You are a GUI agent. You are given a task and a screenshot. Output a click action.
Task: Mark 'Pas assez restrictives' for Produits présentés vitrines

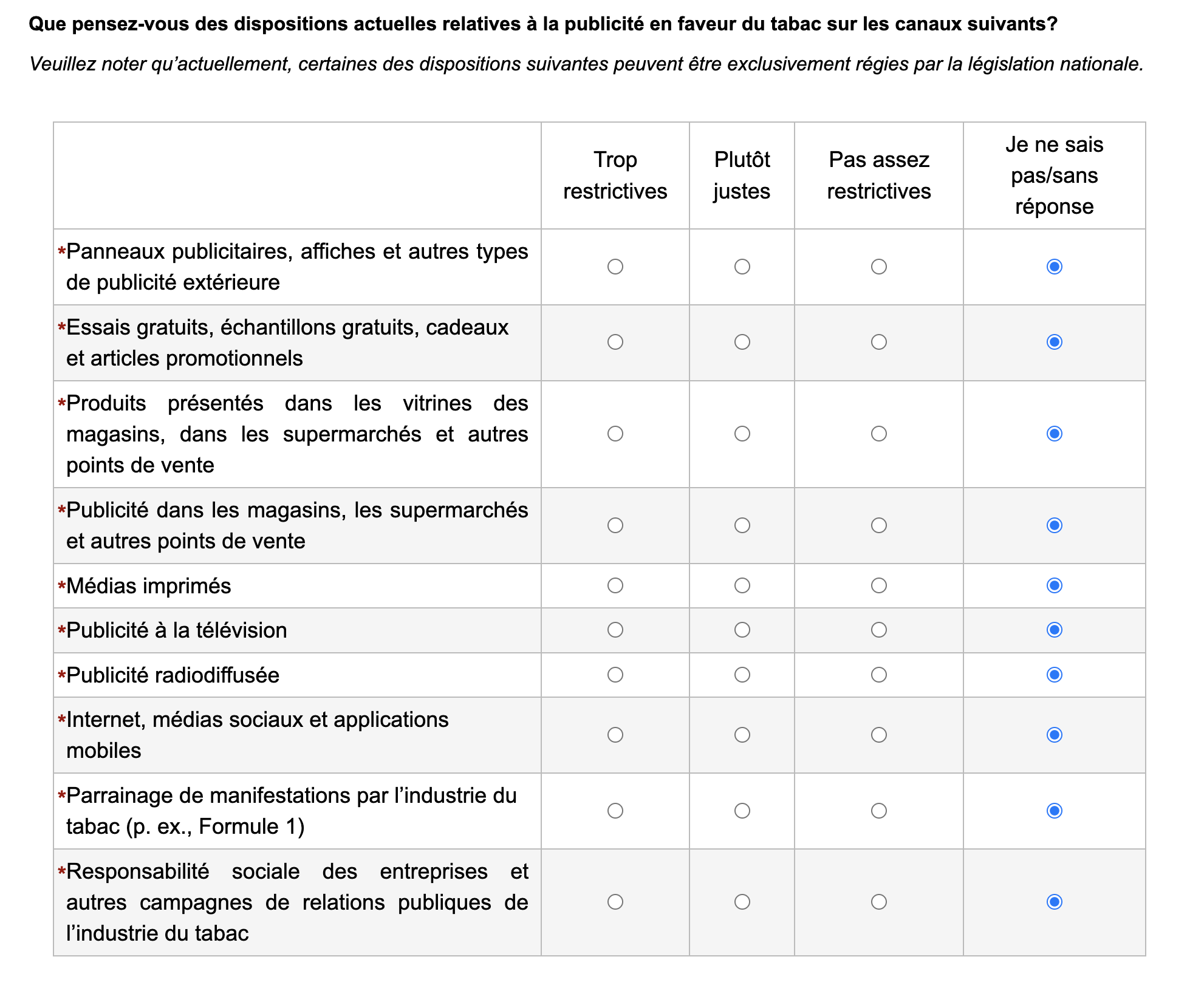coord(879,434)
